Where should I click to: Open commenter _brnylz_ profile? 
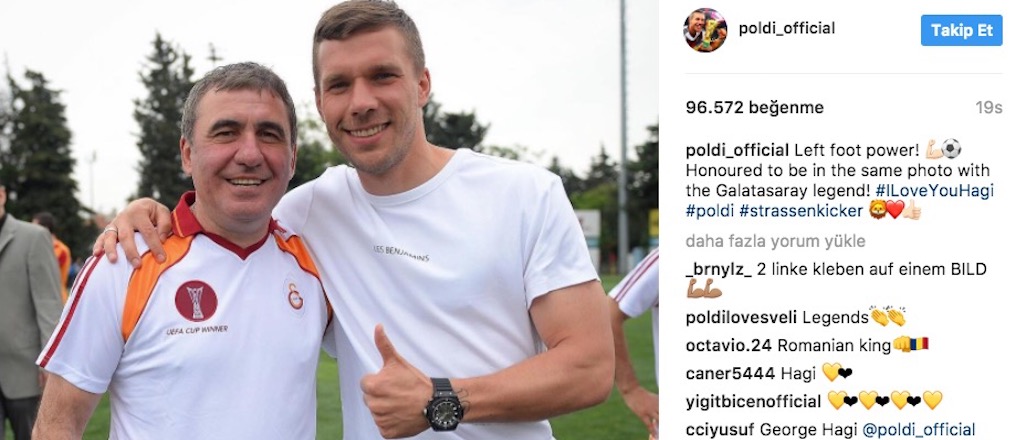point(715,269)
